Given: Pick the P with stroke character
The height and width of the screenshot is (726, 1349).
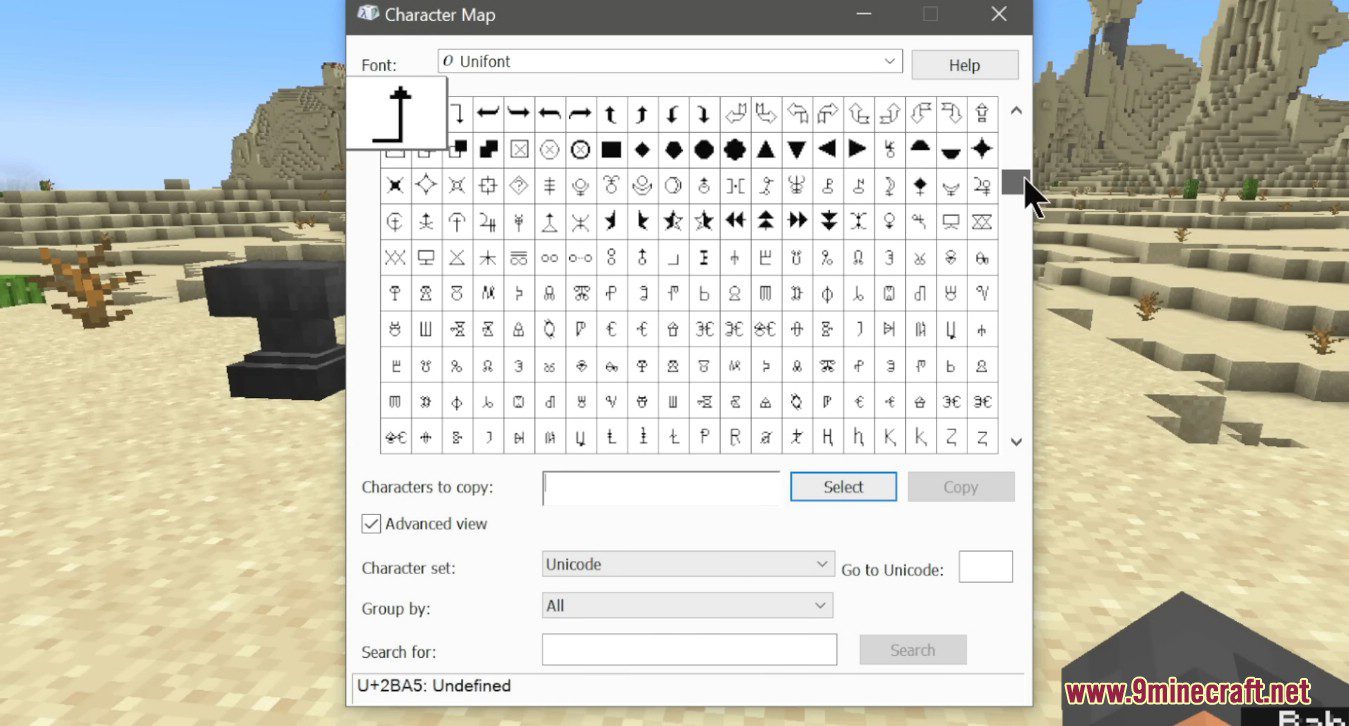Looking at the screenshot, I should click(704, 437).
